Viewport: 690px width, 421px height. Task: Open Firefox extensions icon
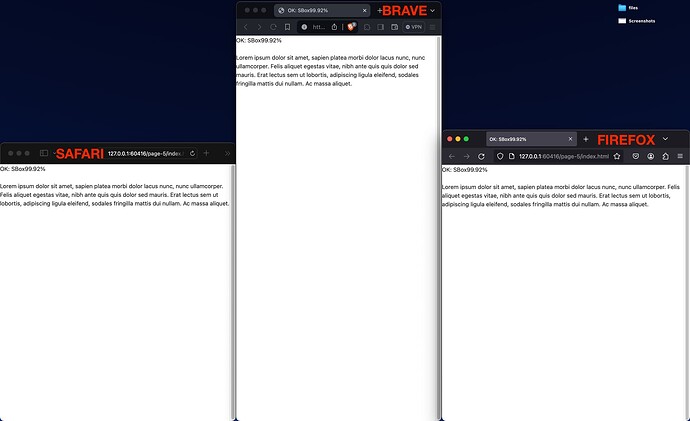(x=665, y=156)
